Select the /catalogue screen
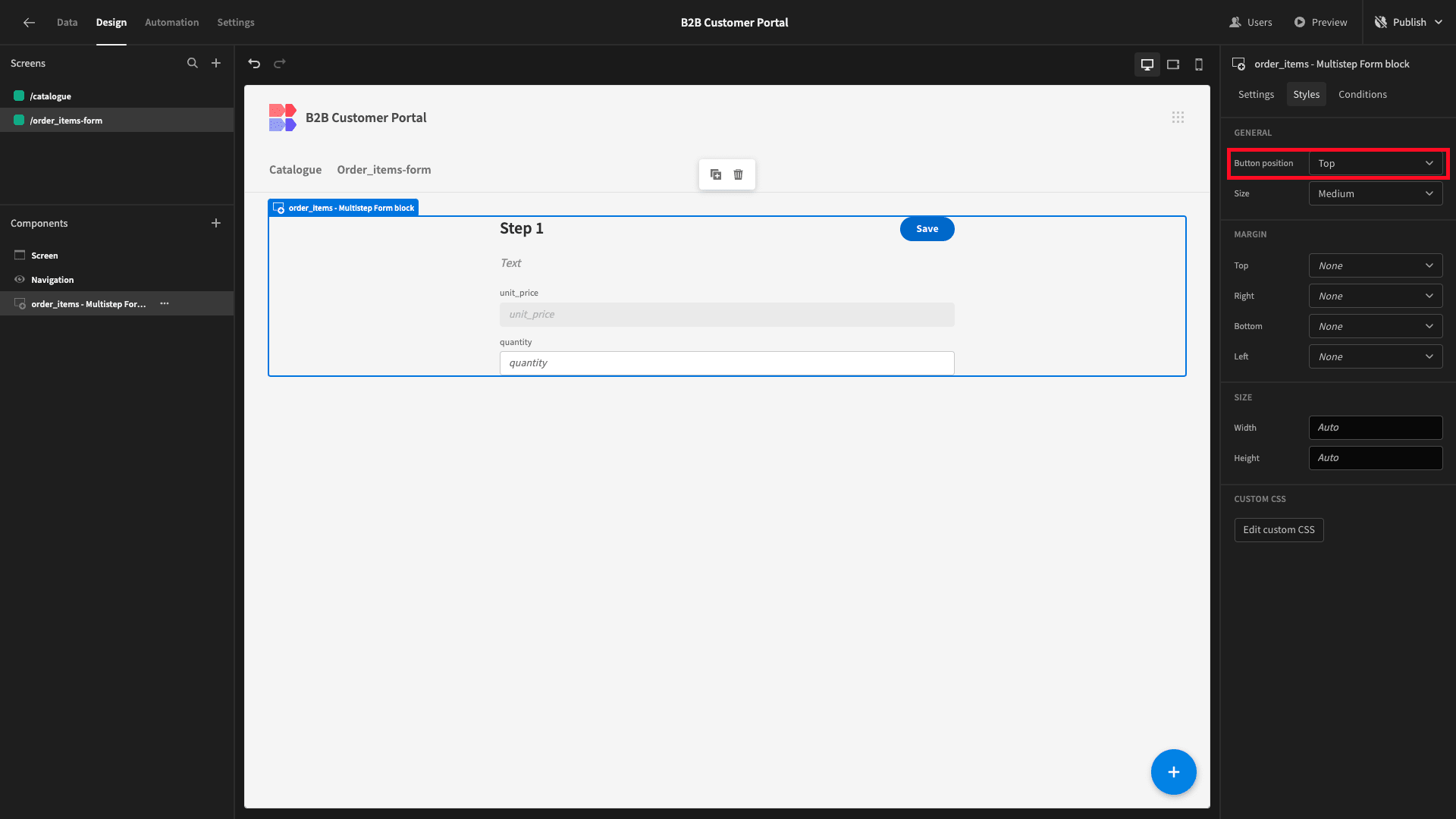The height and width of the screenshot is (819, 1456). 117,96
